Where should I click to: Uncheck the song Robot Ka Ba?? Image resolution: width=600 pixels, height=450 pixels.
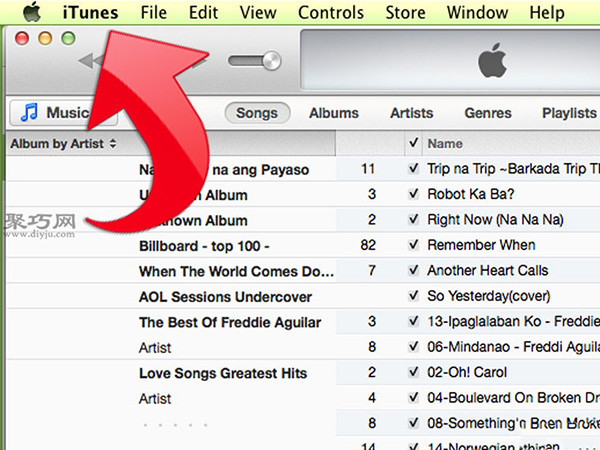click(414, 195)
